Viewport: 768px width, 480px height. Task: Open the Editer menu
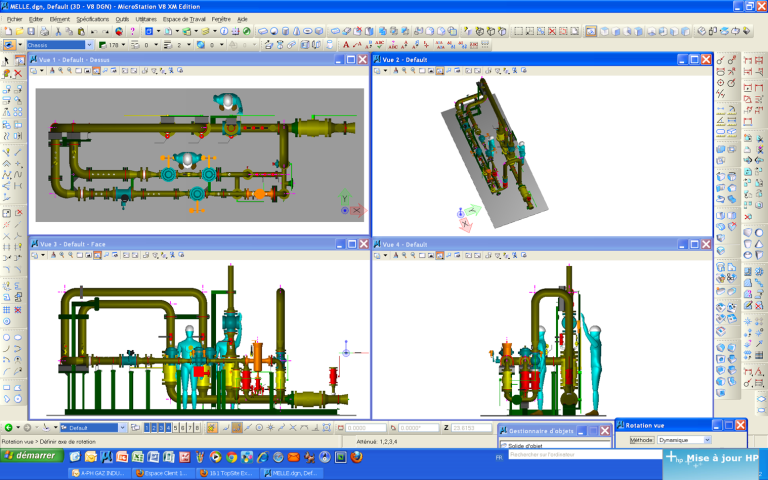(36, 19)
